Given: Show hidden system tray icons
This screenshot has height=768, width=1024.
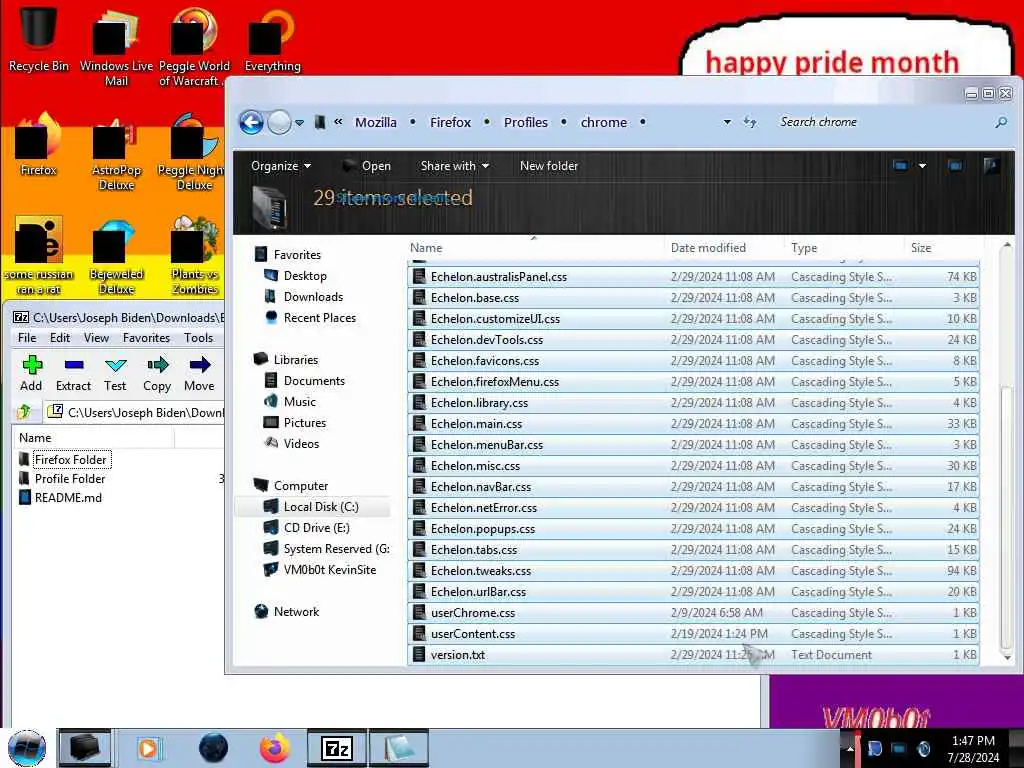Looking at the screenshot, I should (850, 749).
